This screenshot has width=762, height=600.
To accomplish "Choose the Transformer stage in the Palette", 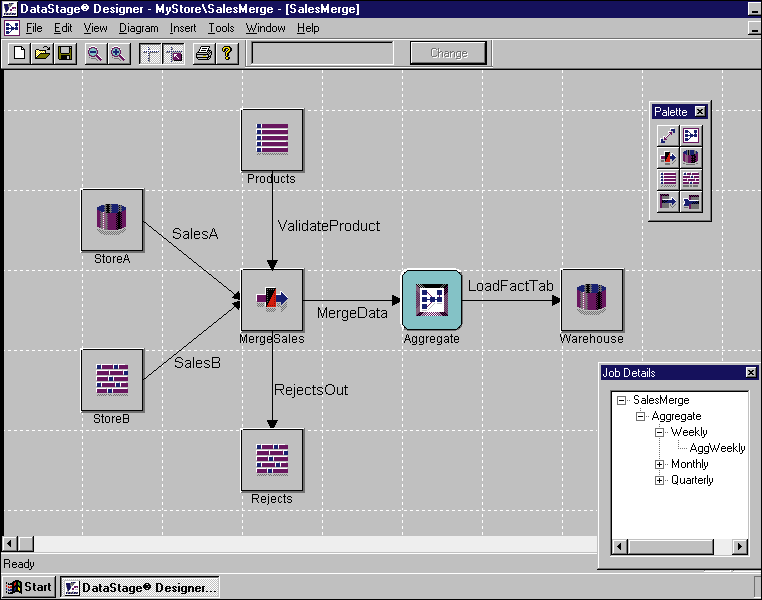I will click(667, 157).
